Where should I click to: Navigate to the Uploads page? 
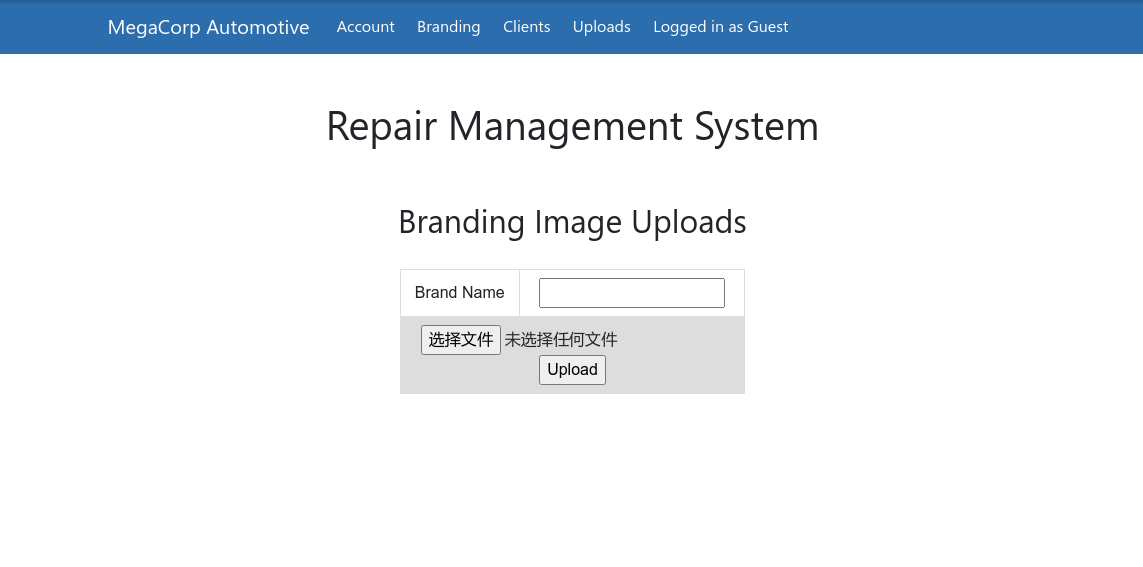[601, 27]
